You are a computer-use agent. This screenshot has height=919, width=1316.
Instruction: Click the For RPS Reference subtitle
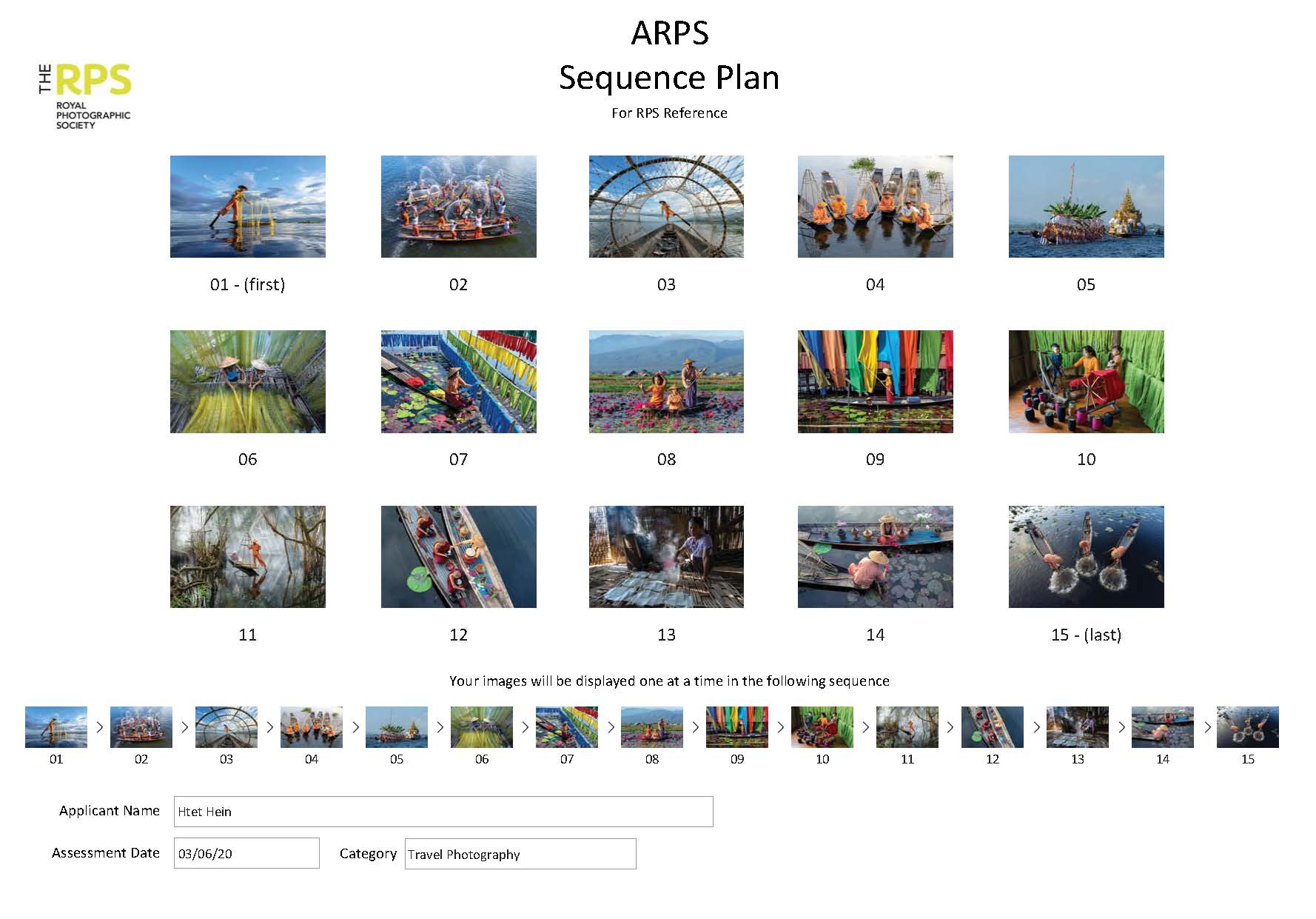668,113
